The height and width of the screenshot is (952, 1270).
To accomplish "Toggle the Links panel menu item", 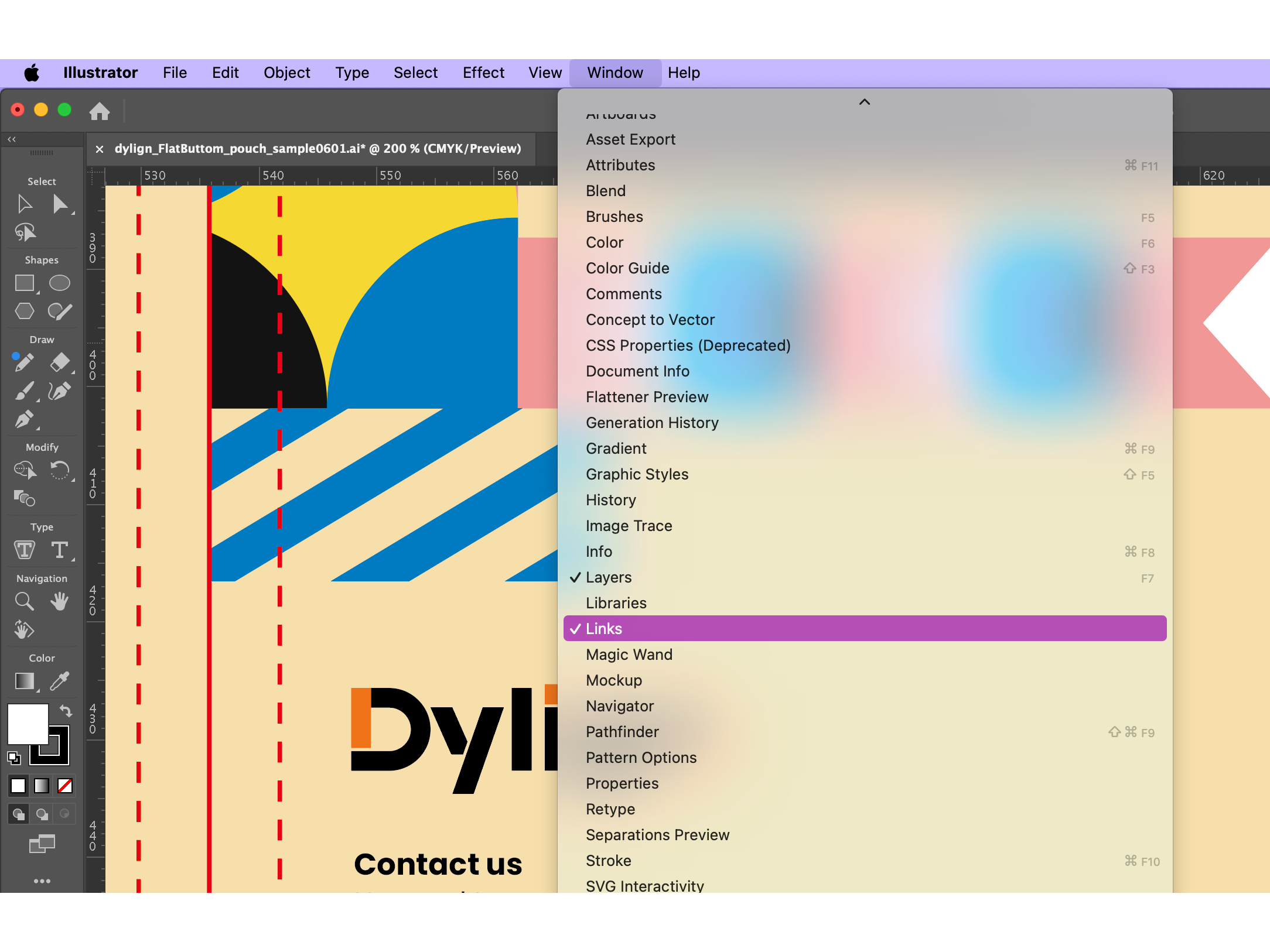I will [865, 628].
